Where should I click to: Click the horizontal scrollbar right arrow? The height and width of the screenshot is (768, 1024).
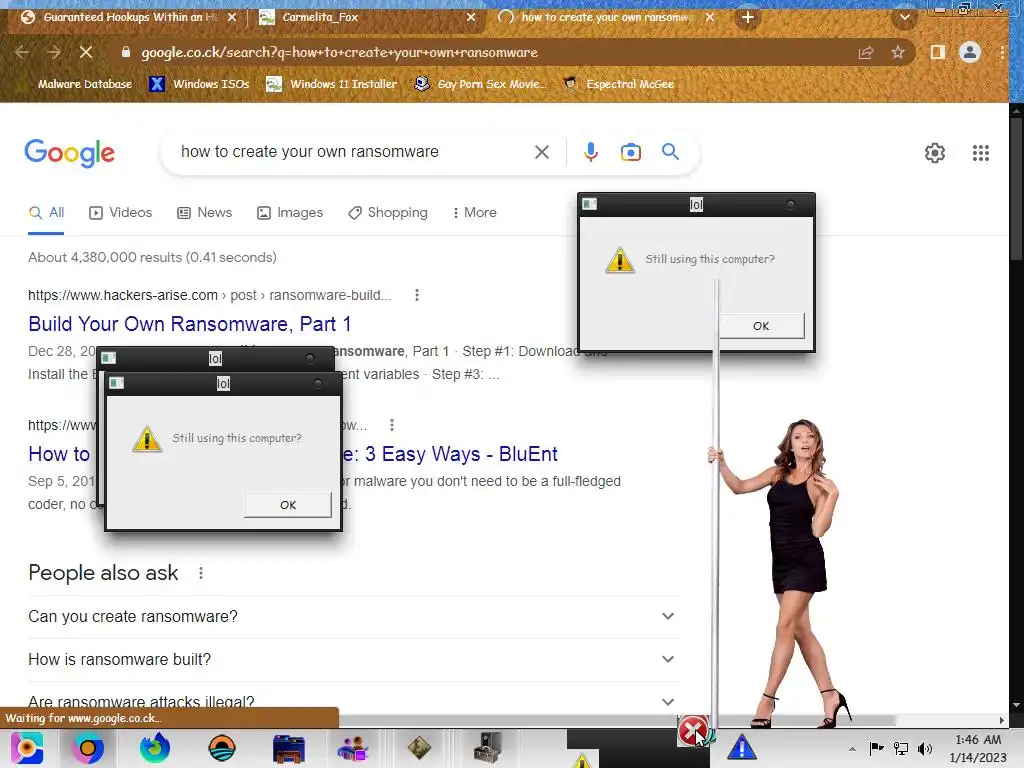(x=1001, y=720)
